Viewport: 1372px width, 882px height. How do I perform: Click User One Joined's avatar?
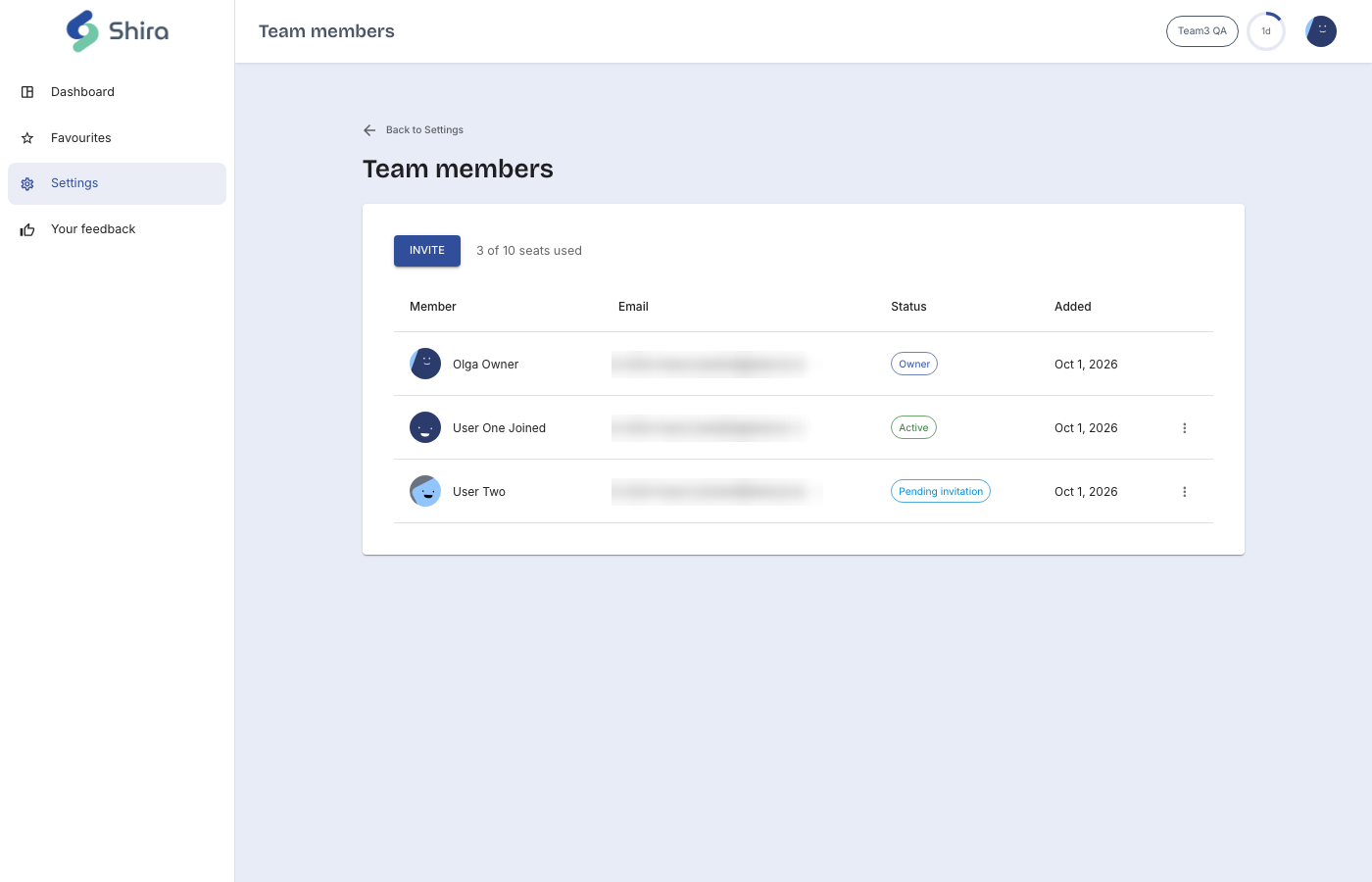tap(425, 427)
